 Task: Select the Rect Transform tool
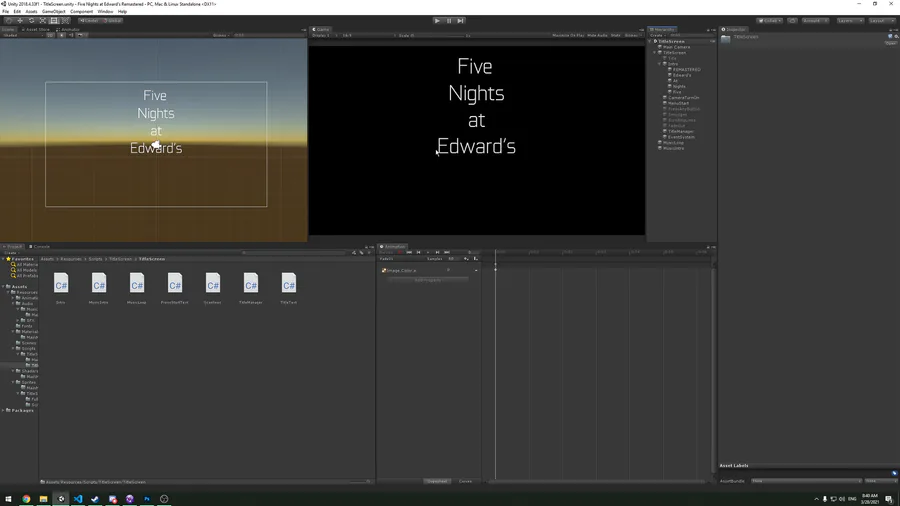point(55,21)
